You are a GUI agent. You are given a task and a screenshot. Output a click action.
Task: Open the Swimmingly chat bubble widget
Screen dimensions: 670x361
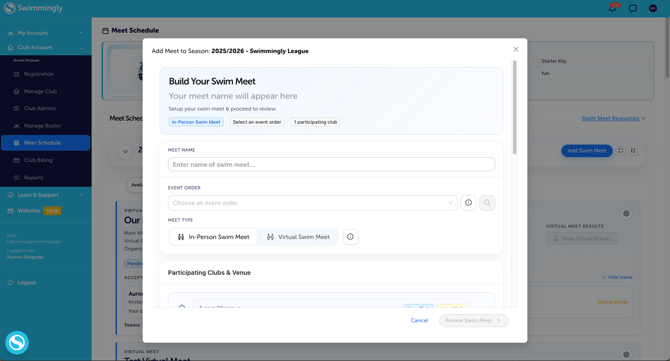click(x=17, y=343)
